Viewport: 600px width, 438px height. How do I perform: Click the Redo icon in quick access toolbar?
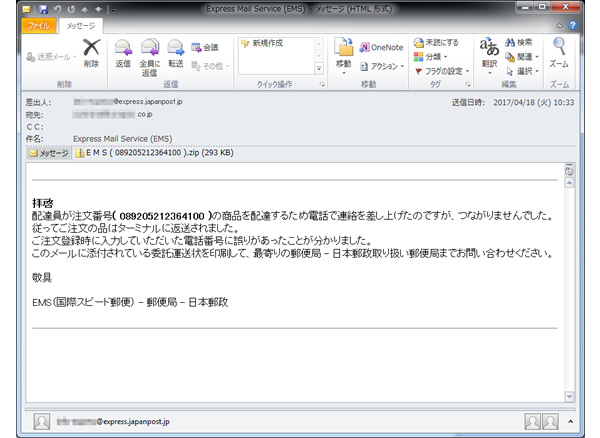(71, 9)
